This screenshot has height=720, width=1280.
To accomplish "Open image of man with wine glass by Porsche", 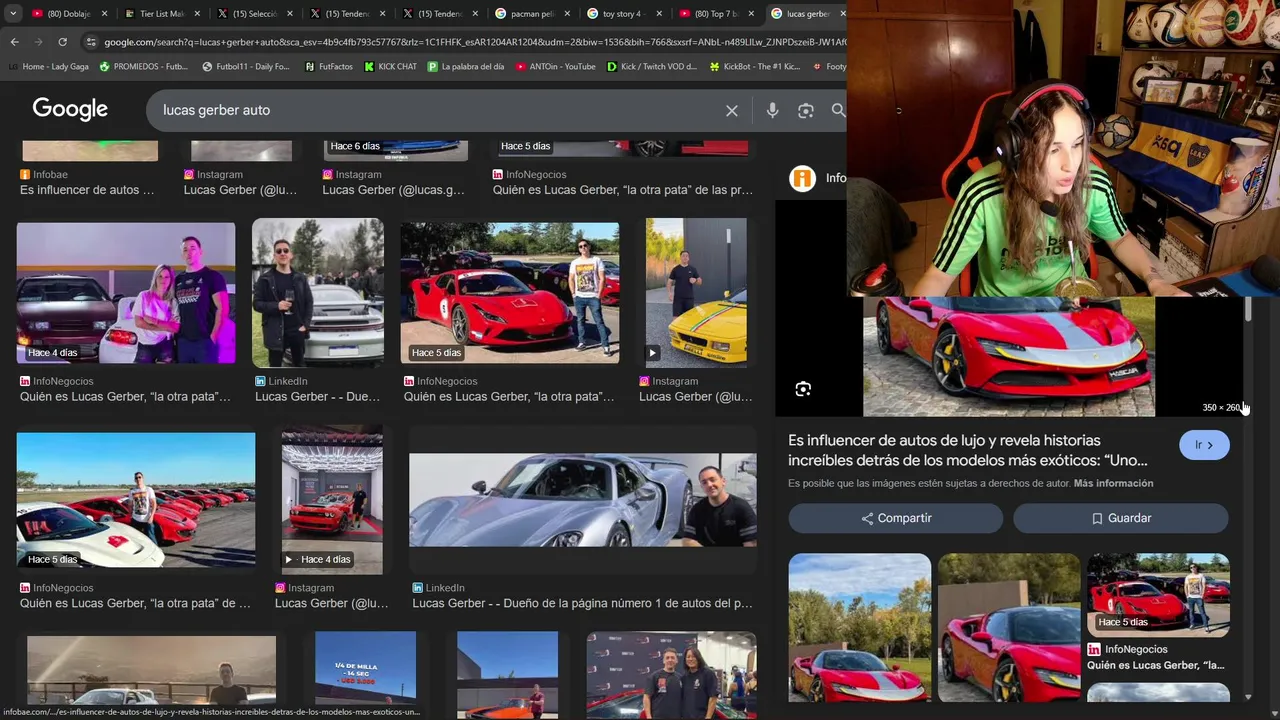I will [x=318, y=293].
